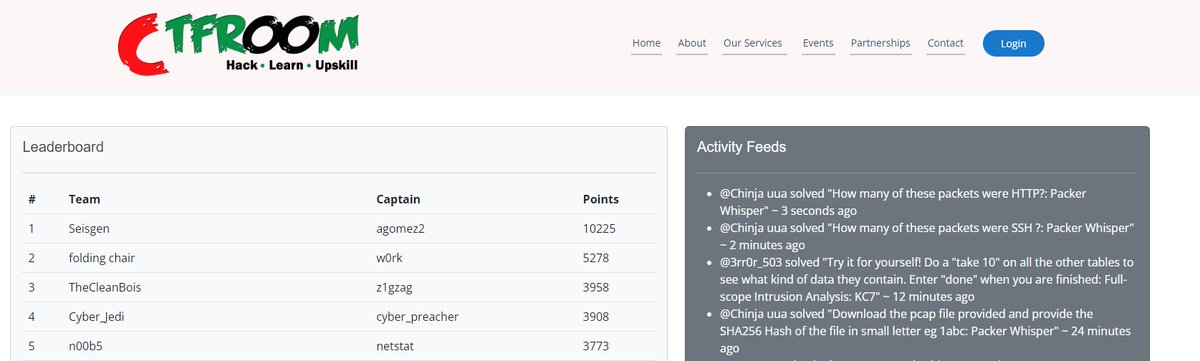Click the # rank column header

click(32, 199)
